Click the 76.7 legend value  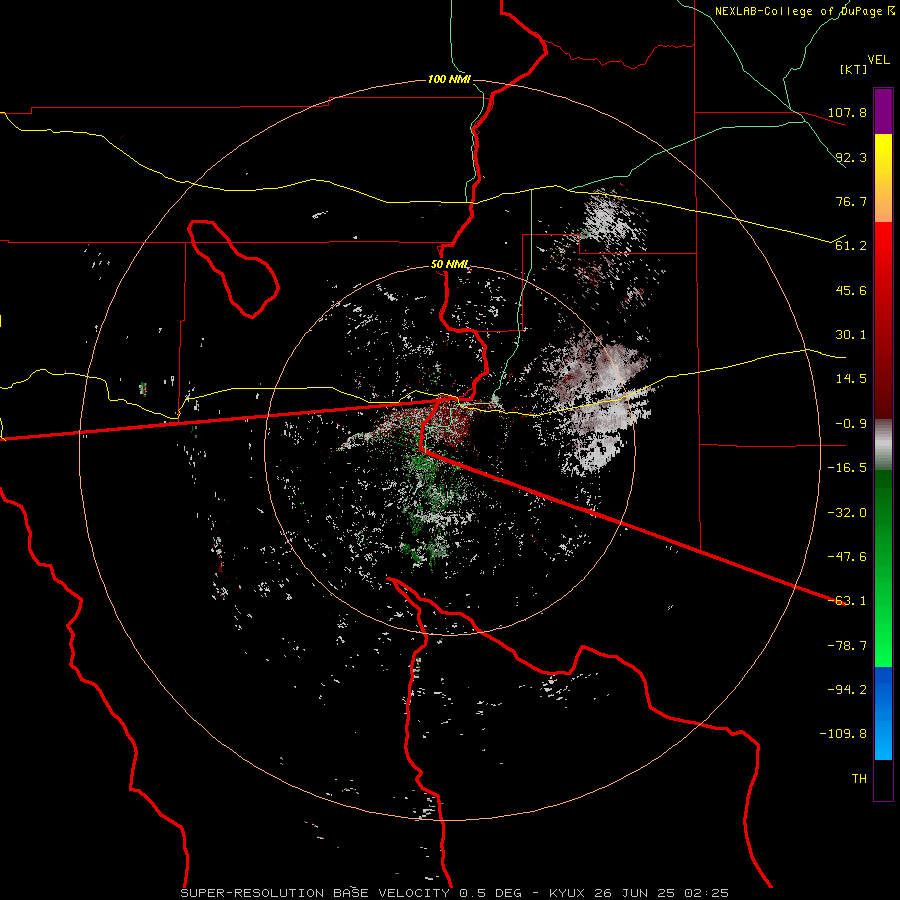(851, 201)
